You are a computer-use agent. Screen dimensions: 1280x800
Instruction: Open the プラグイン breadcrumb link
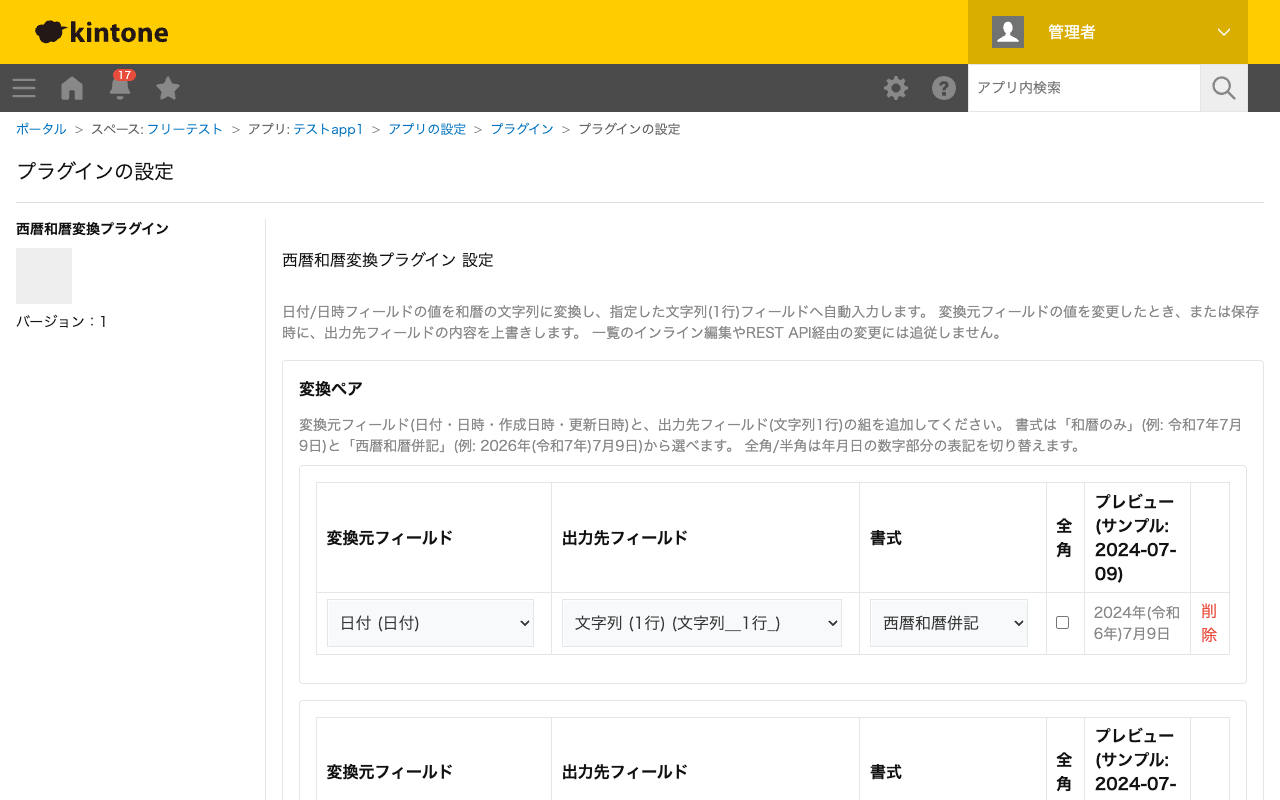pos(522,129)
